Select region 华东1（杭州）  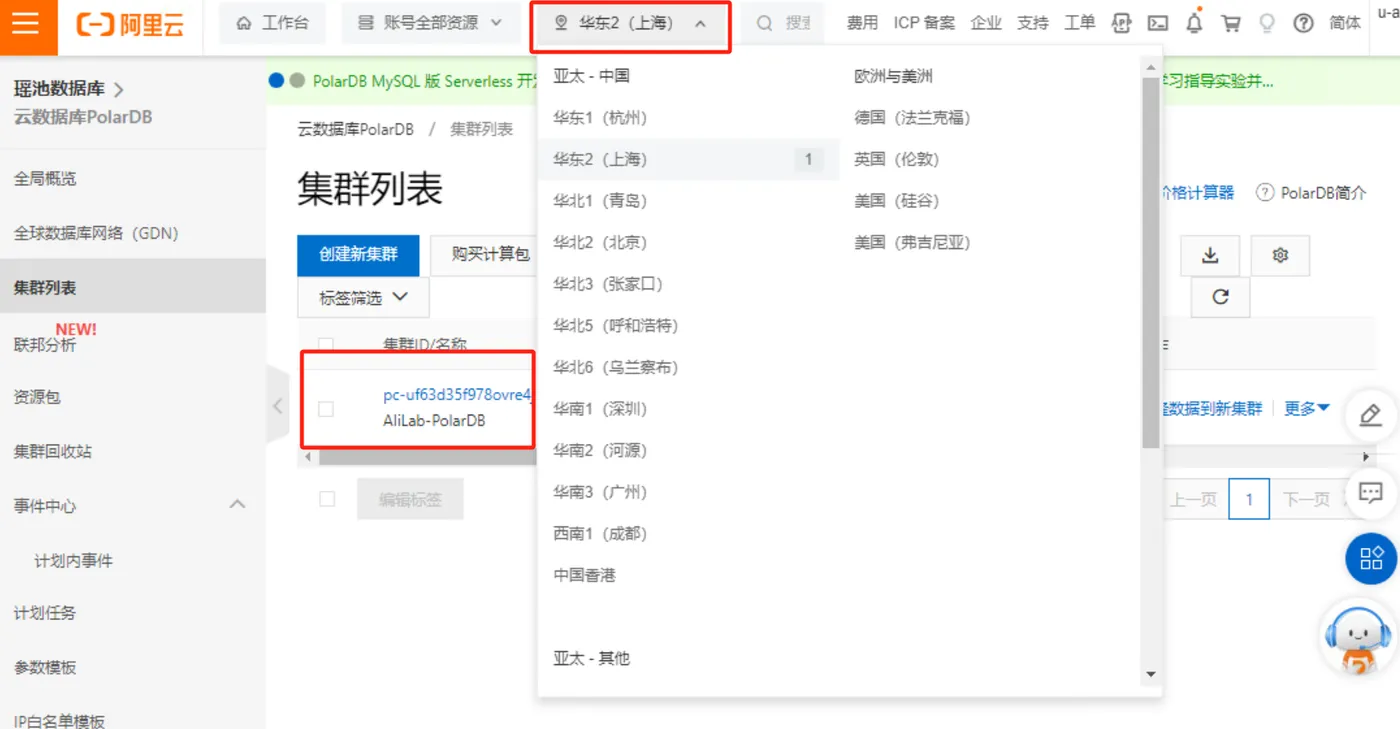[x=600, y=118]
